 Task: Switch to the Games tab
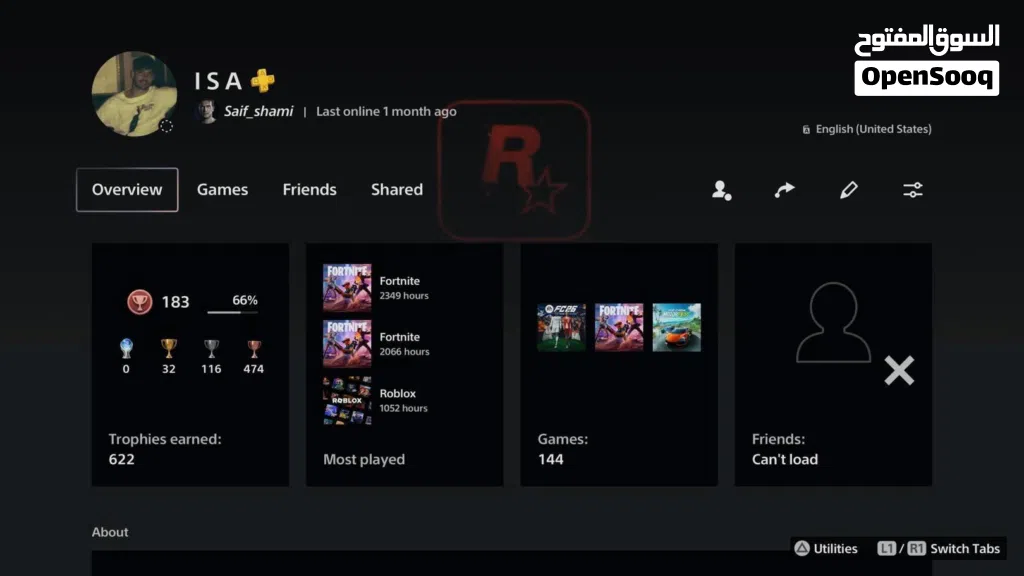point(222,190)
